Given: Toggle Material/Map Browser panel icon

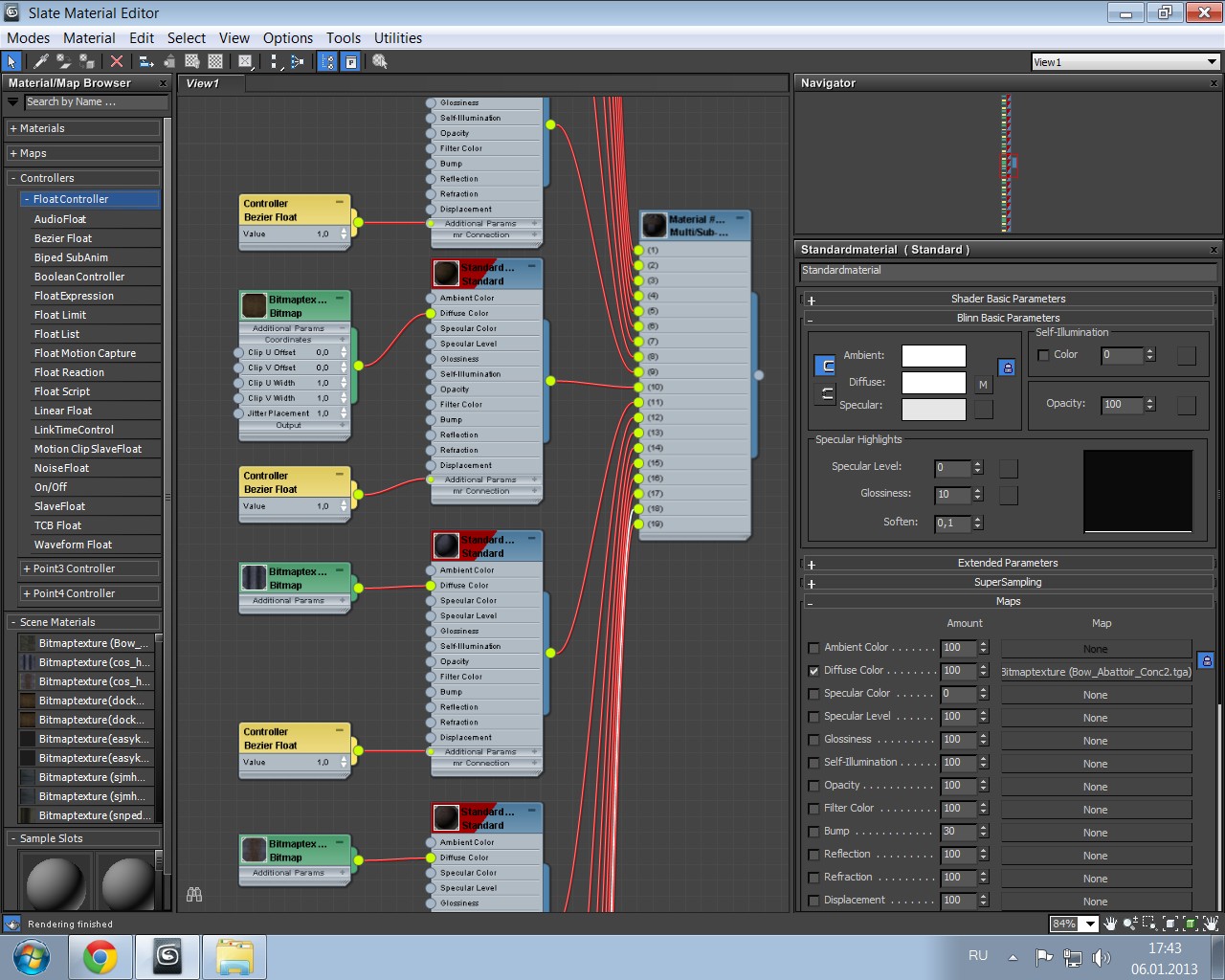Looking at the screenshot, I should pos(327,61).
